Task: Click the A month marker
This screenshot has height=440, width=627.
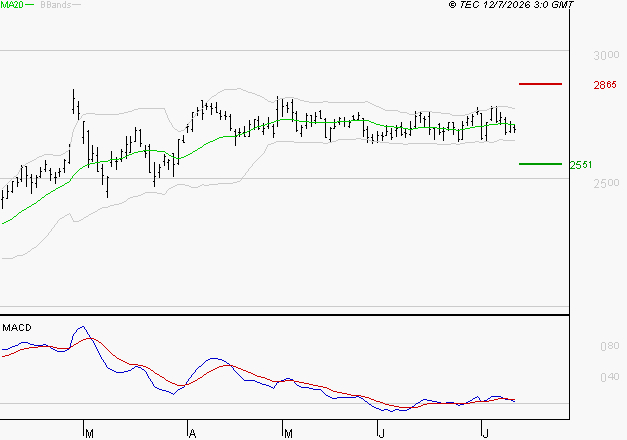Action: point(192,434)
